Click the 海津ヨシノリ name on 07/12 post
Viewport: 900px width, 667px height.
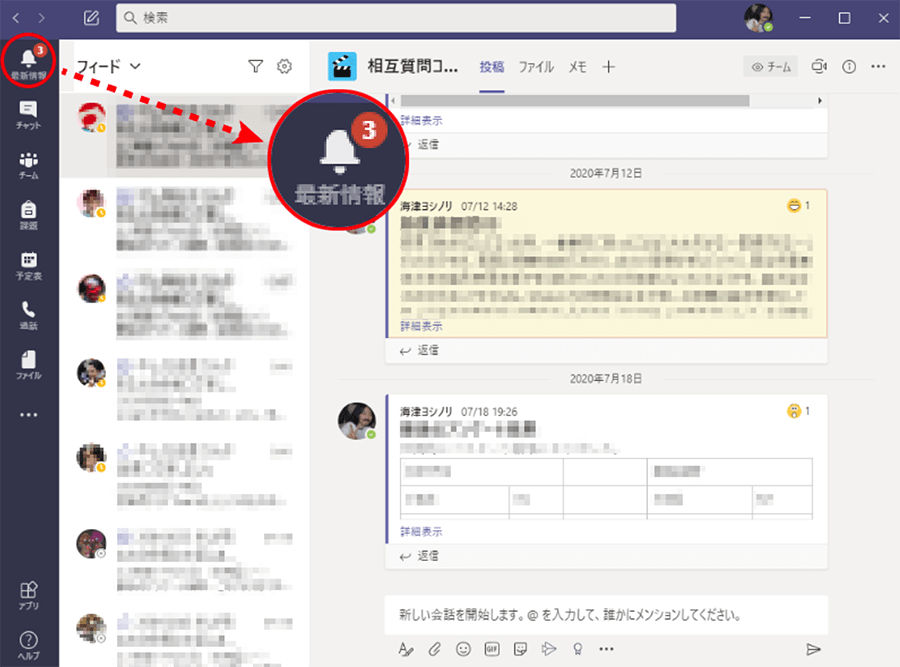tap(426, 206)
